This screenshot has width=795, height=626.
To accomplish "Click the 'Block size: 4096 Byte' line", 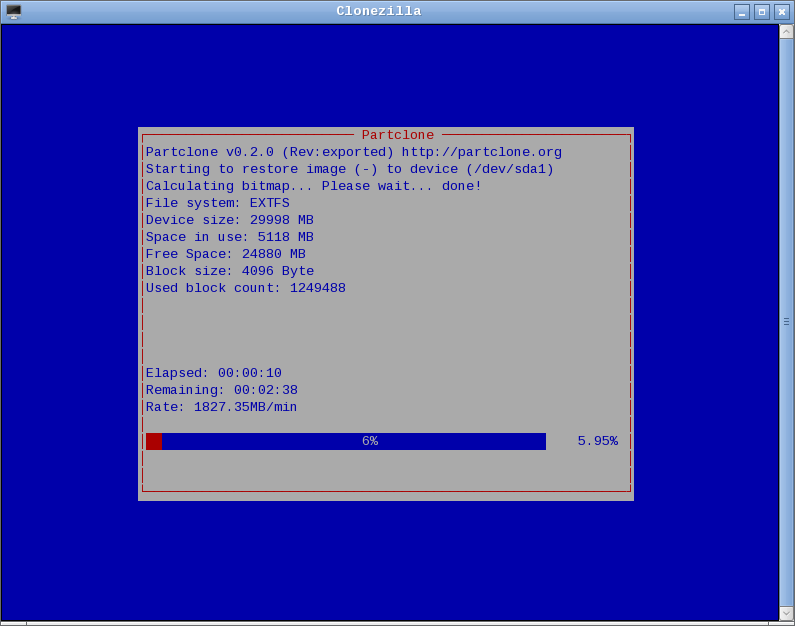I will [230, 271].
